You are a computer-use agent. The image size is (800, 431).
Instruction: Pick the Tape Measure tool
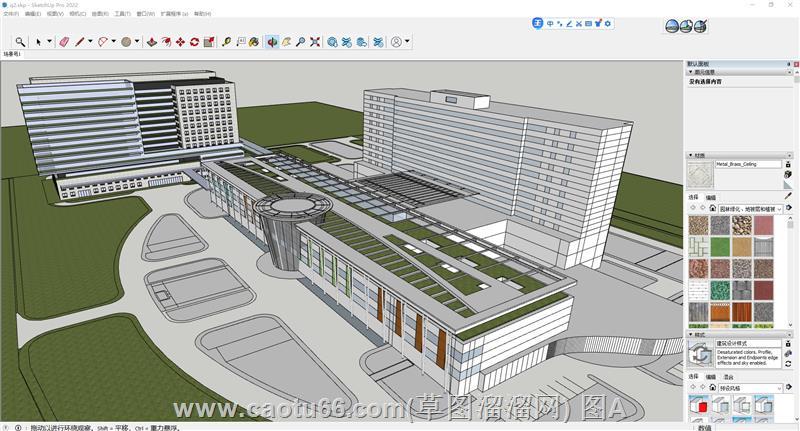pyautogui.click(x=227, y=42)
